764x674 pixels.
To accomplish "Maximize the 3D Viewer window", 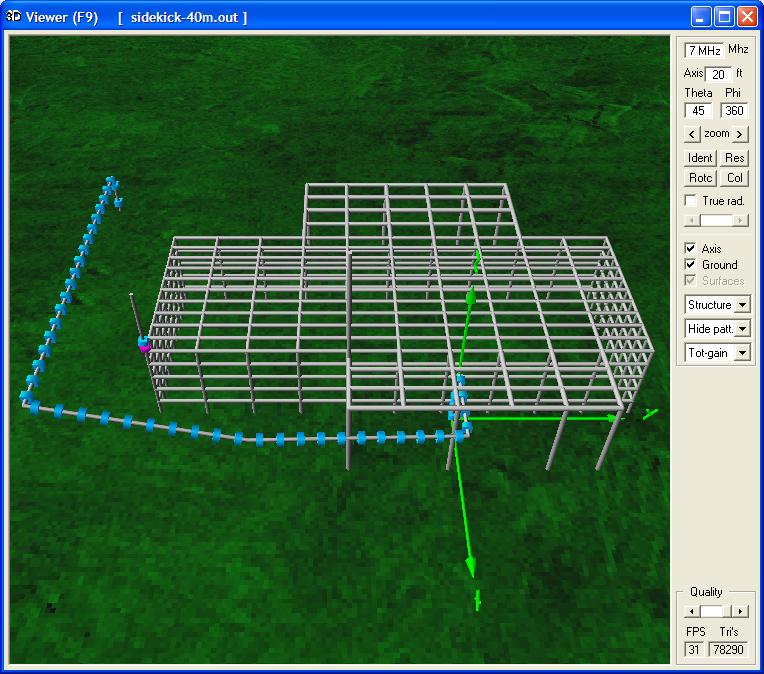I will (x=724, y=17).
